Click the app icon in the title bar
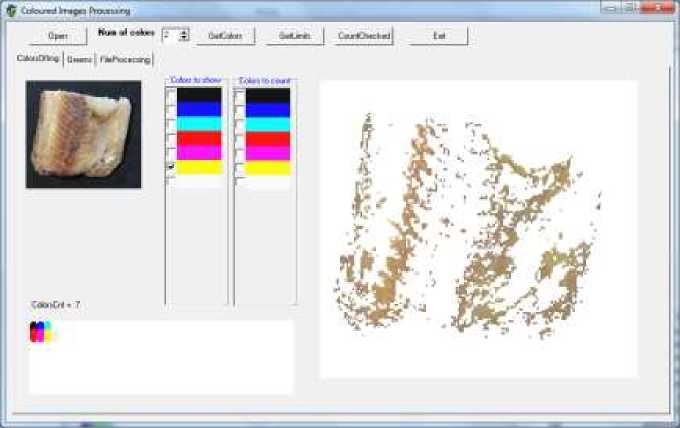The width and height of the screenshot is (680, 428). tap(11, 10)
